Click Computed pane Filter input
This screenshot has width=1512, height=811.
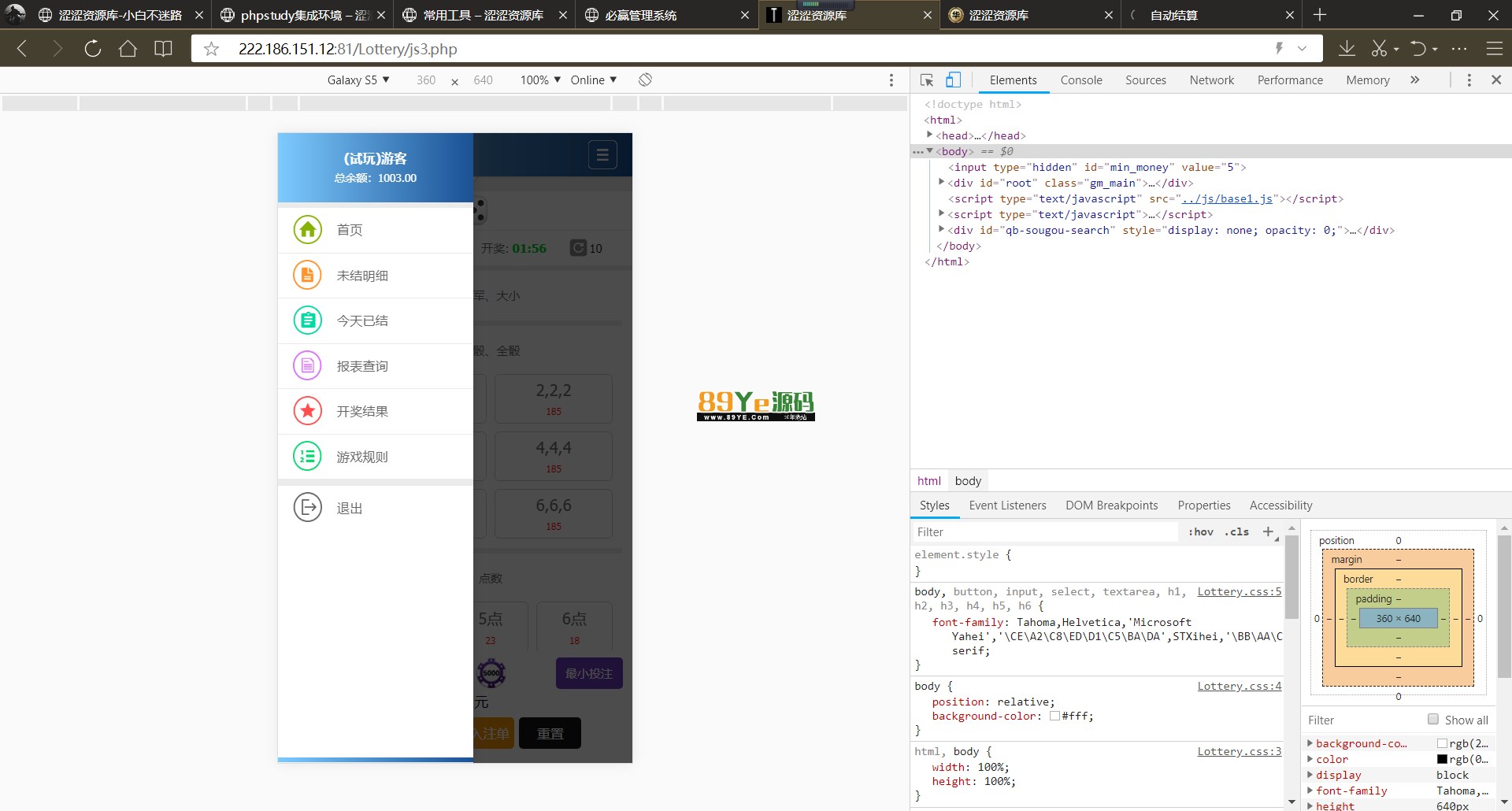click(1364, 720)
